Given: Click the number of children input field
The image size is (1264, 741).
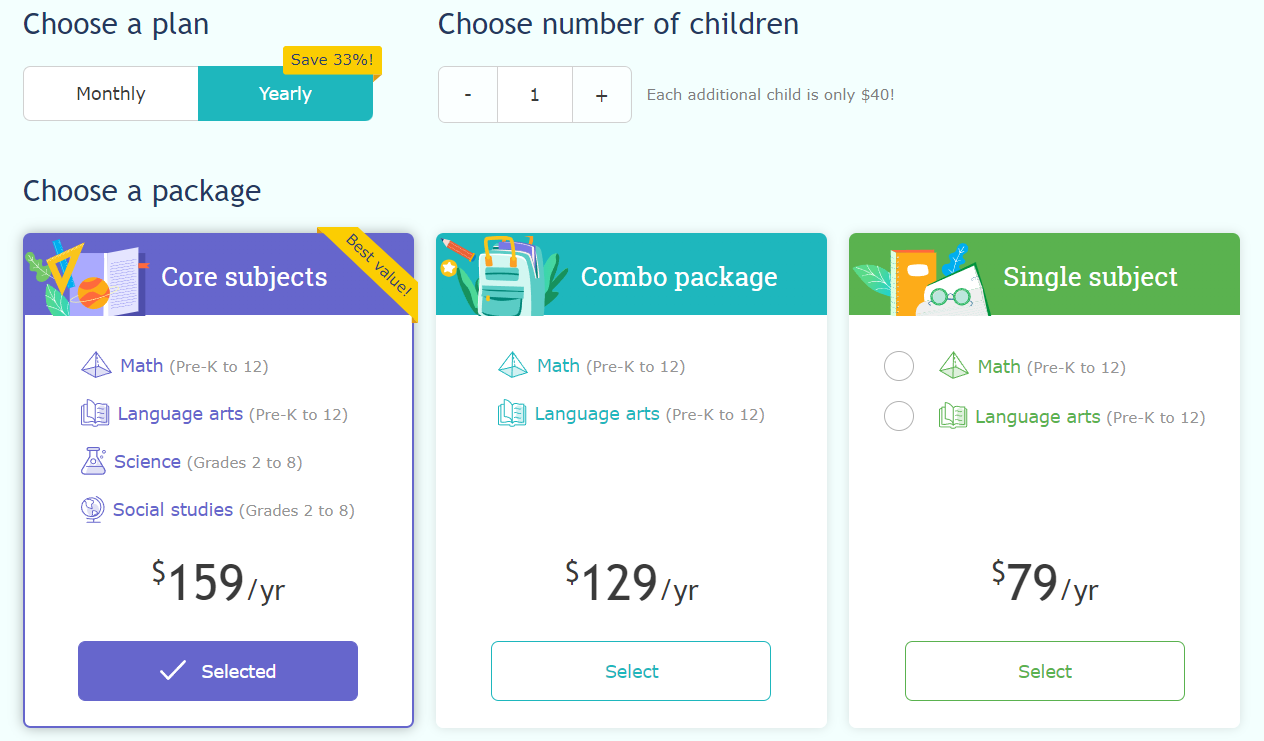Looking at the screenshot, I should coord(535,95).
